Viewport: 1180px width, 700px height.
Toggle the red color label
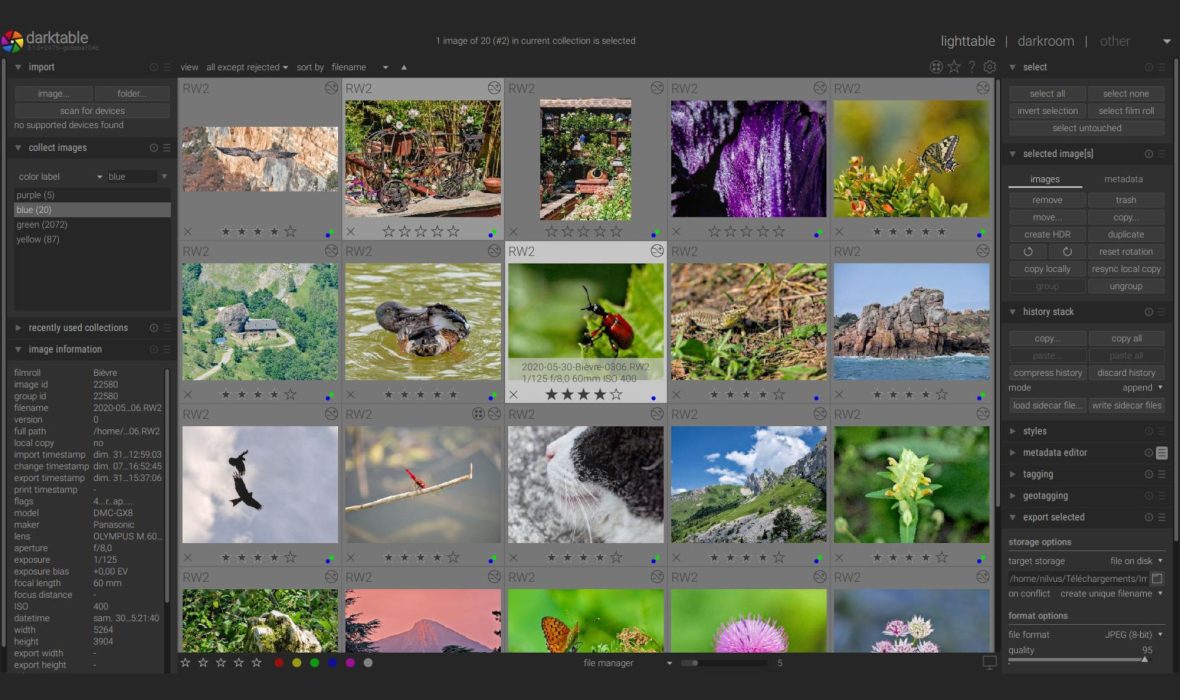(279, 662)
